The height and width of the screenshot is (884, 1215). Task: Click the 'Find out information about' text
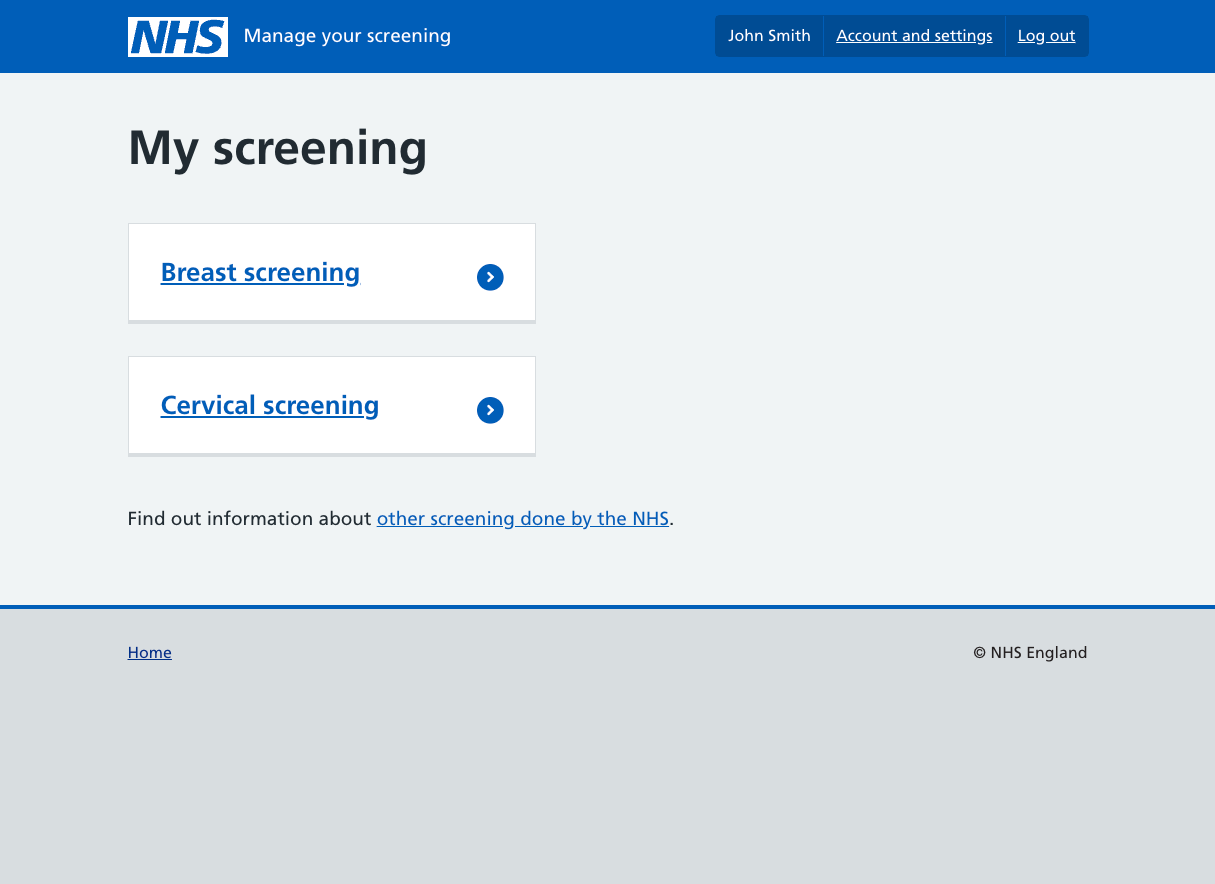point(249,518)
